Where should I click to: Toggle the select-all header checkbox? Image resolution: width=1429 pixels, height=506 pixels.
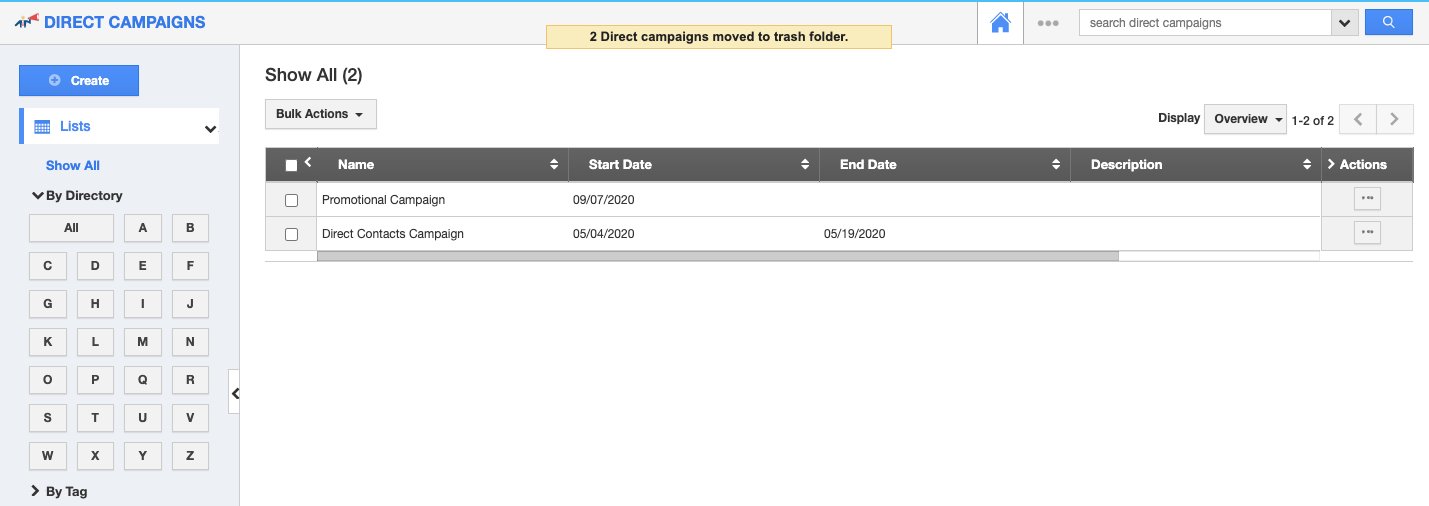[291, 166]
